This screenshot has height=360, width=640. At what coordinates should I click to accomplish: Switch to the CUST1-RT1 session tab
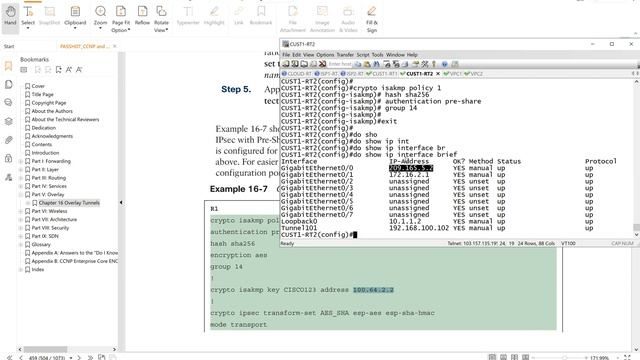382,74
